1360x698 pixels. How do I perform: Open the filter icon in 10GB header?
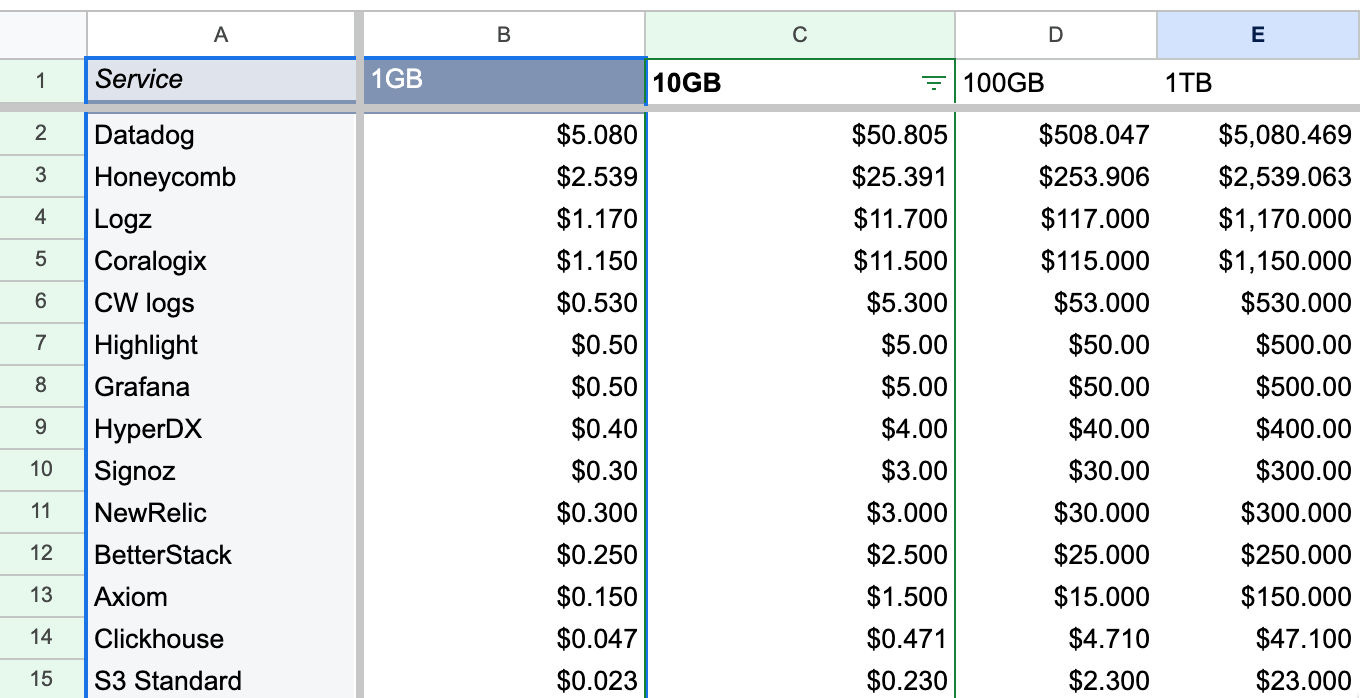pos(933,84)
